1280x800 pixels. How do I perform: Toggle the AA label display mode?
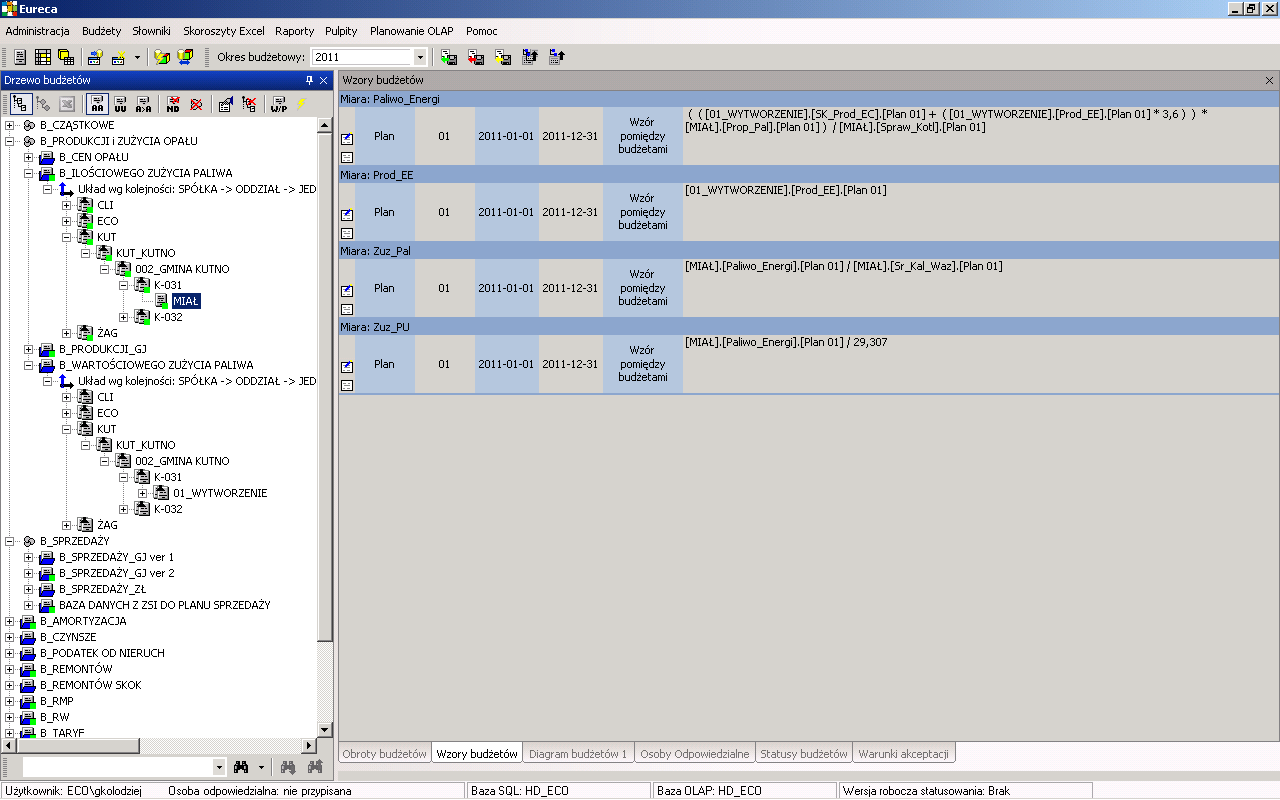(97, 103)
